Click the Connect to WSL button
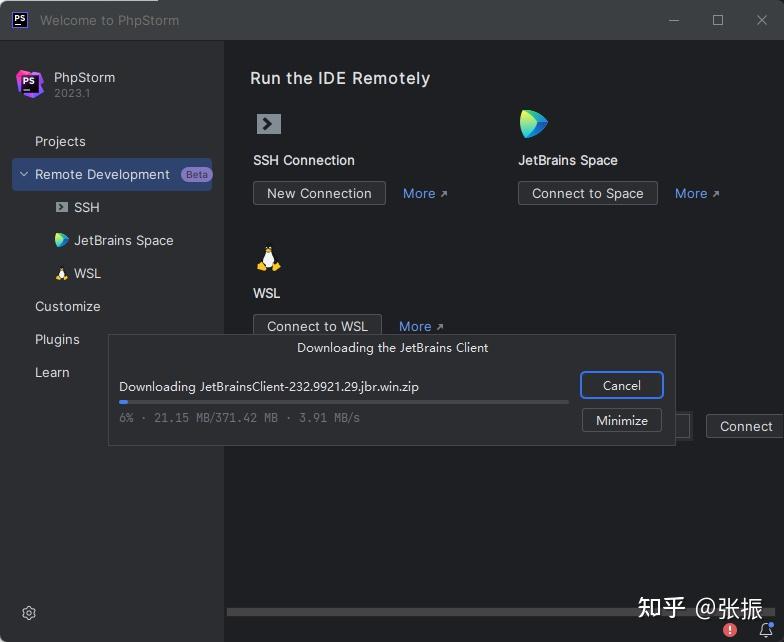 [x=318, y=325]
